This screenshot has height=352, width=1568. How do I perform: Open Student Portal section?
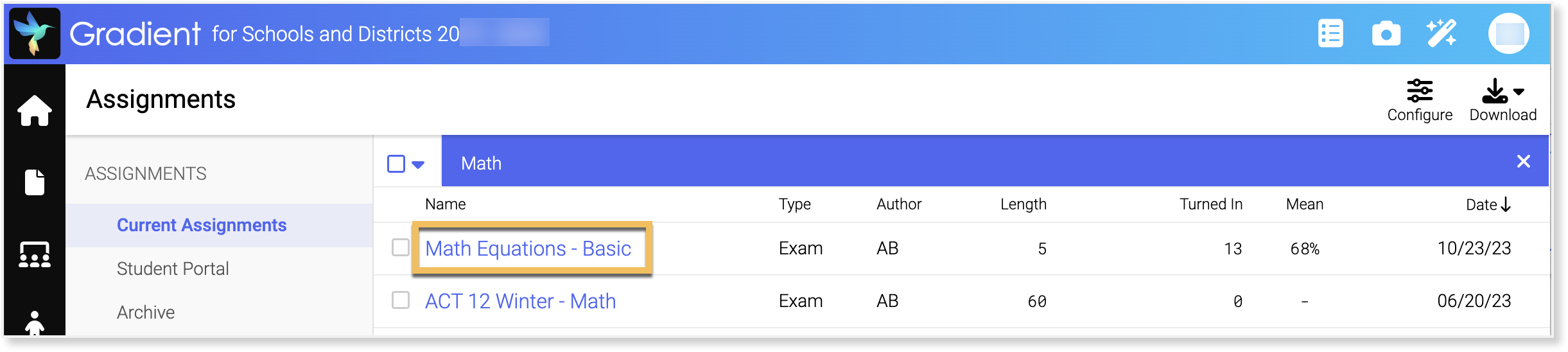(173, 268)
